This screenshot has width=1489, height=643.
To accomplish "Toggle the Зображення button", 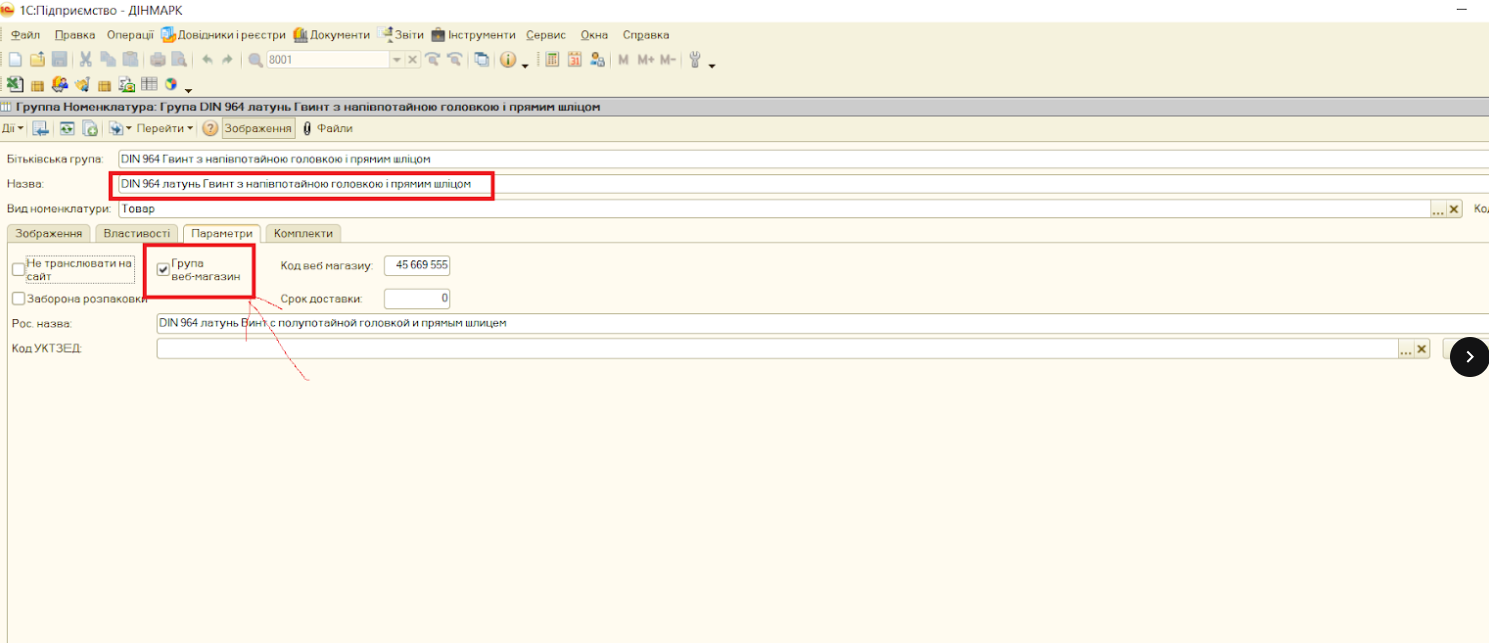I will 258,128.
